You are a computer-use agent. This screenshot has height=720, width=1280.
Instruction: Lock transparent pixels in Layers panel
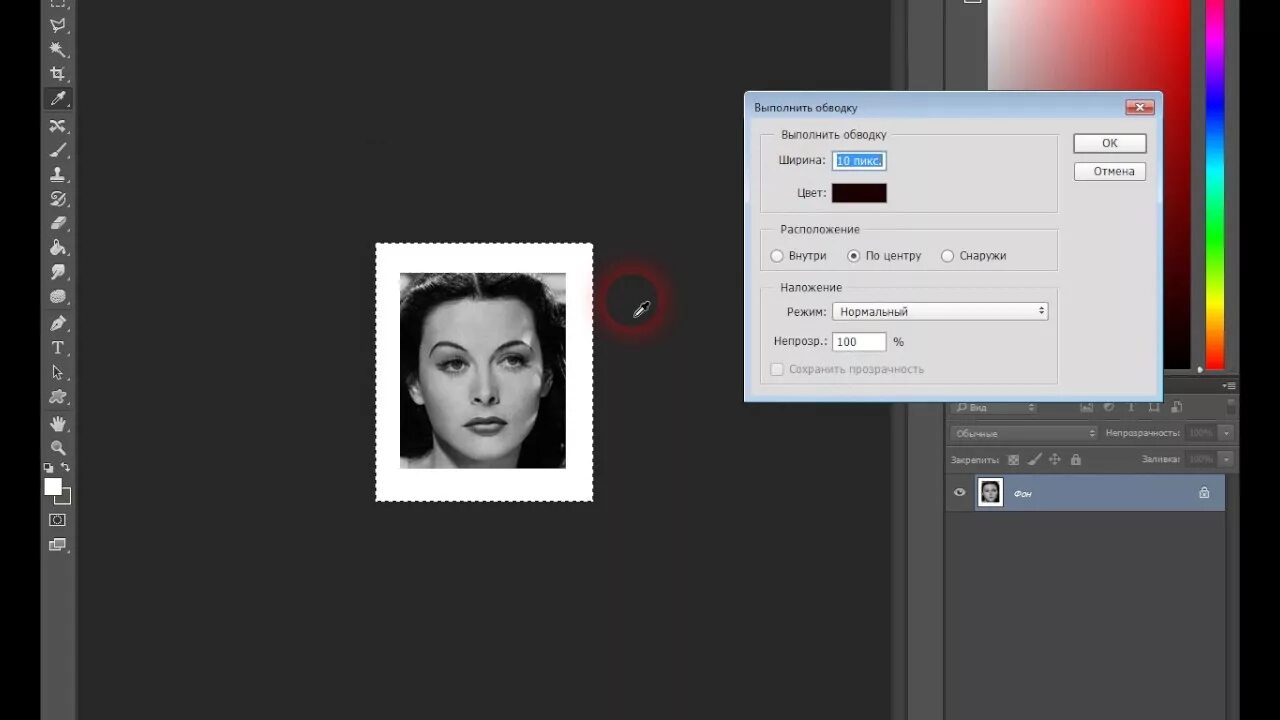click(1013, 459)
